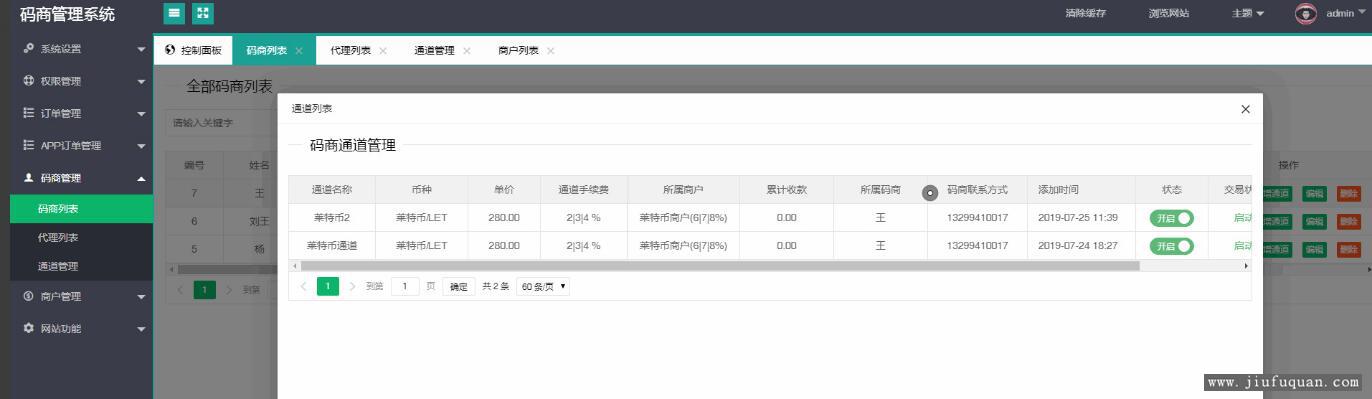Click the 请输入关键字 search field
Screen dimensions: 1372x399
220,122
